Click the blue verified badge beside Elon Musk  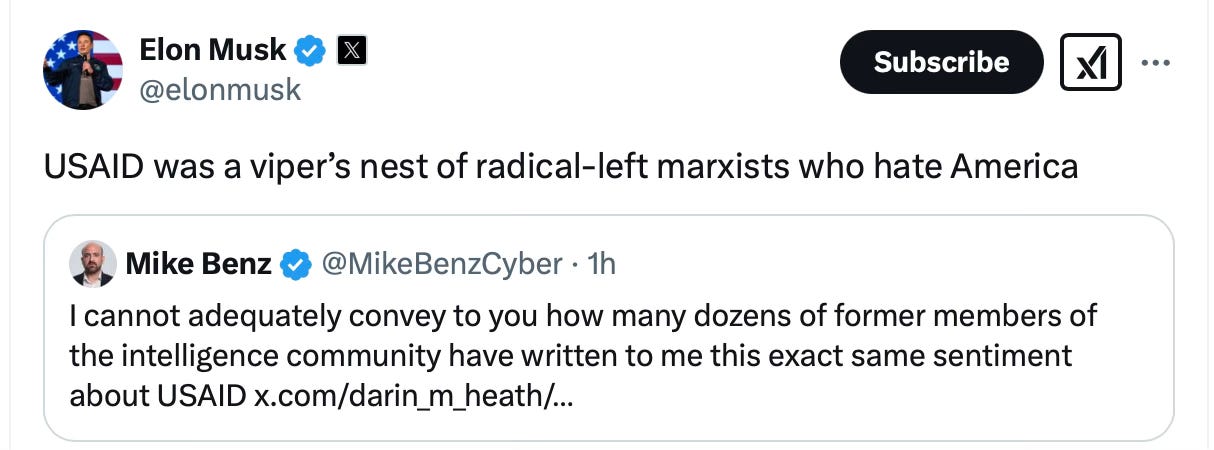pyautogui.click(x=312, y=48)
